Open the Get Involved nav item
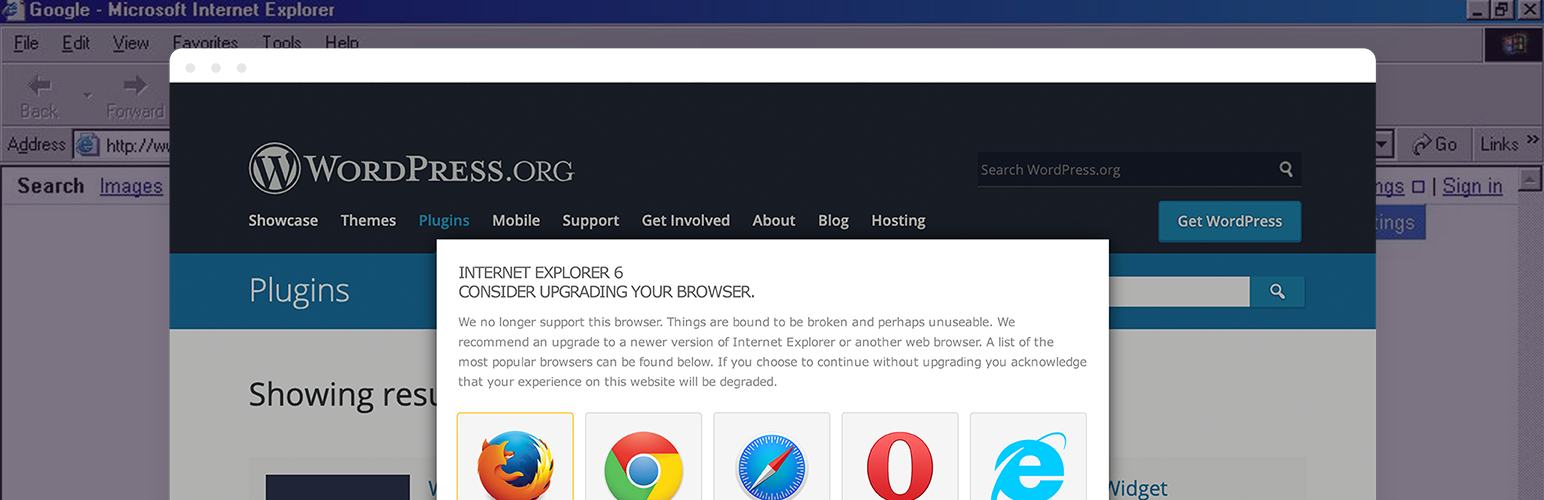The width and height of the screenshot is (1544, 500). tap(686, 220)
